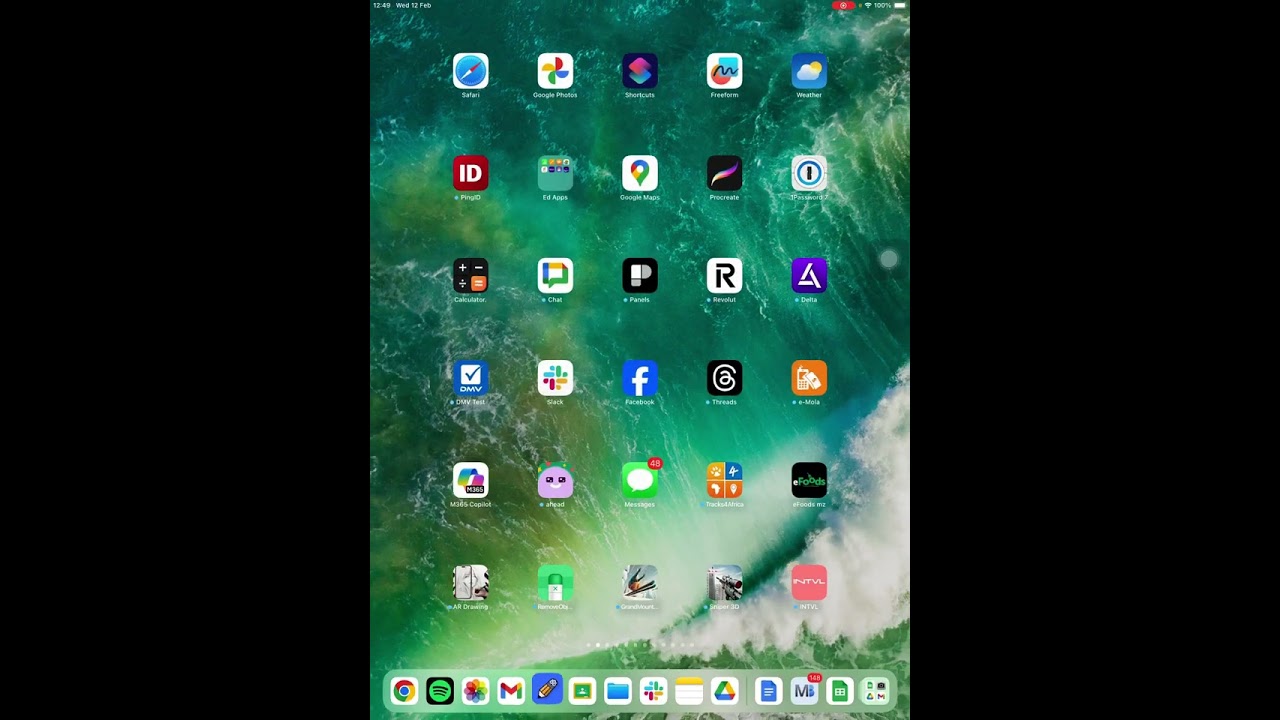This screenshot has height=720, width=1280.
Task: Open the blue pencil app in dock
Action: point(547,691)
